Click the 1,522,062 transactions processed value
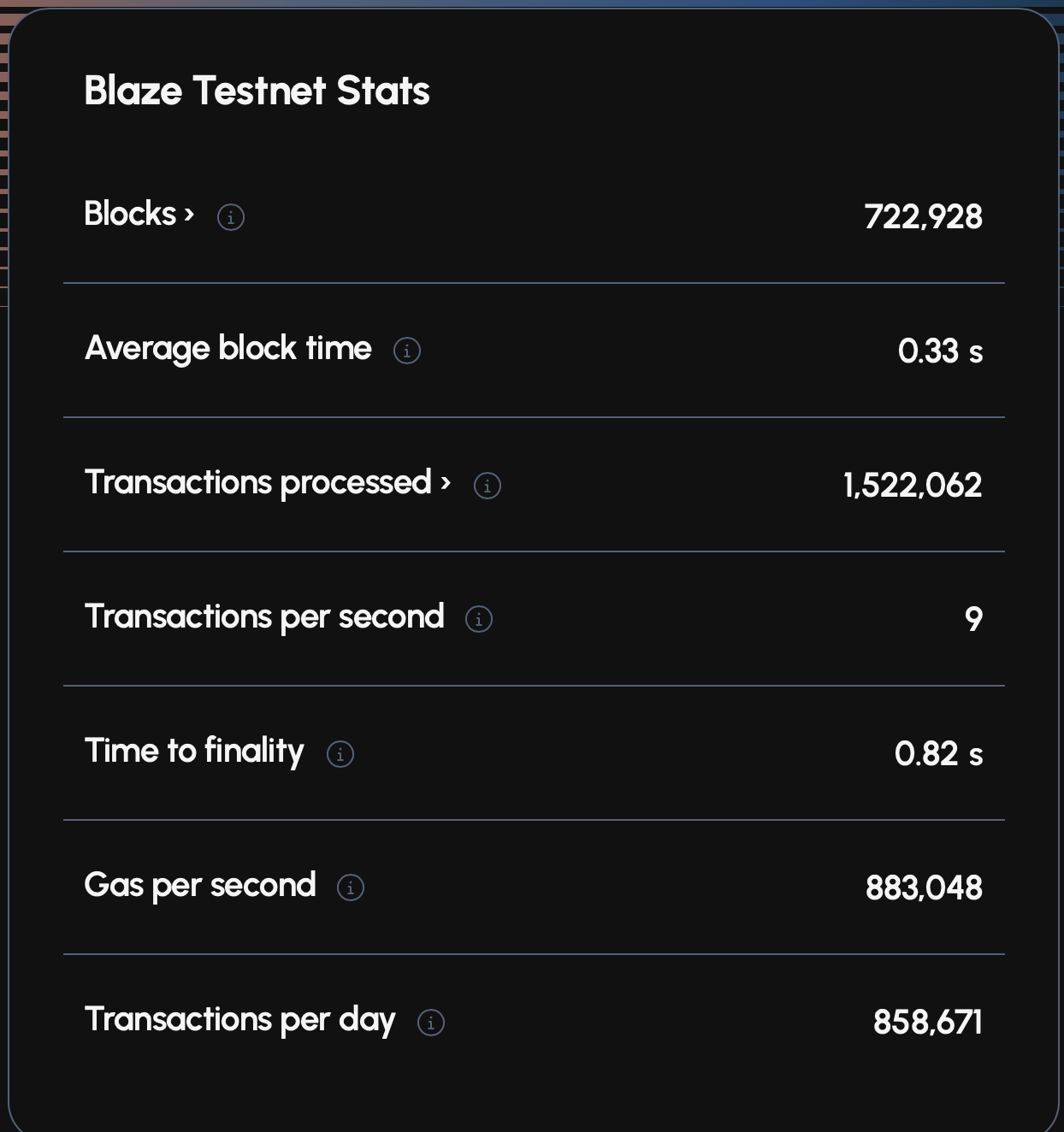This screenshot has height=1132, width=1064. pos(912,486)
